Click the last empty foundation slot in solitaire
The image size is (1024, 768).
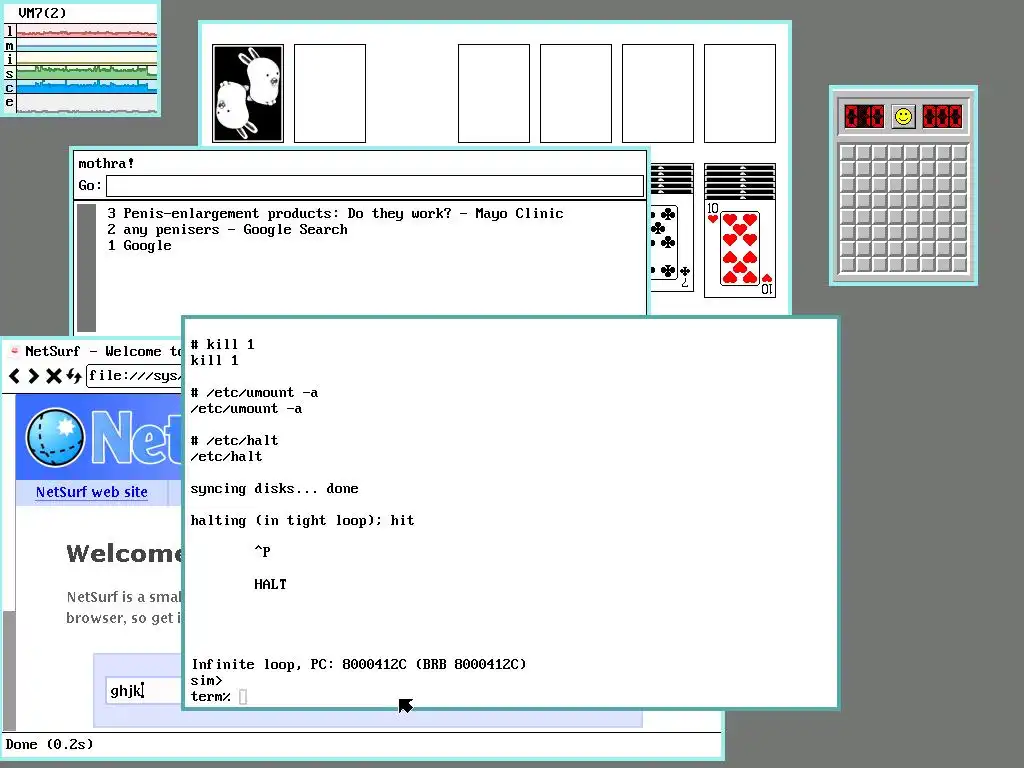740,93
